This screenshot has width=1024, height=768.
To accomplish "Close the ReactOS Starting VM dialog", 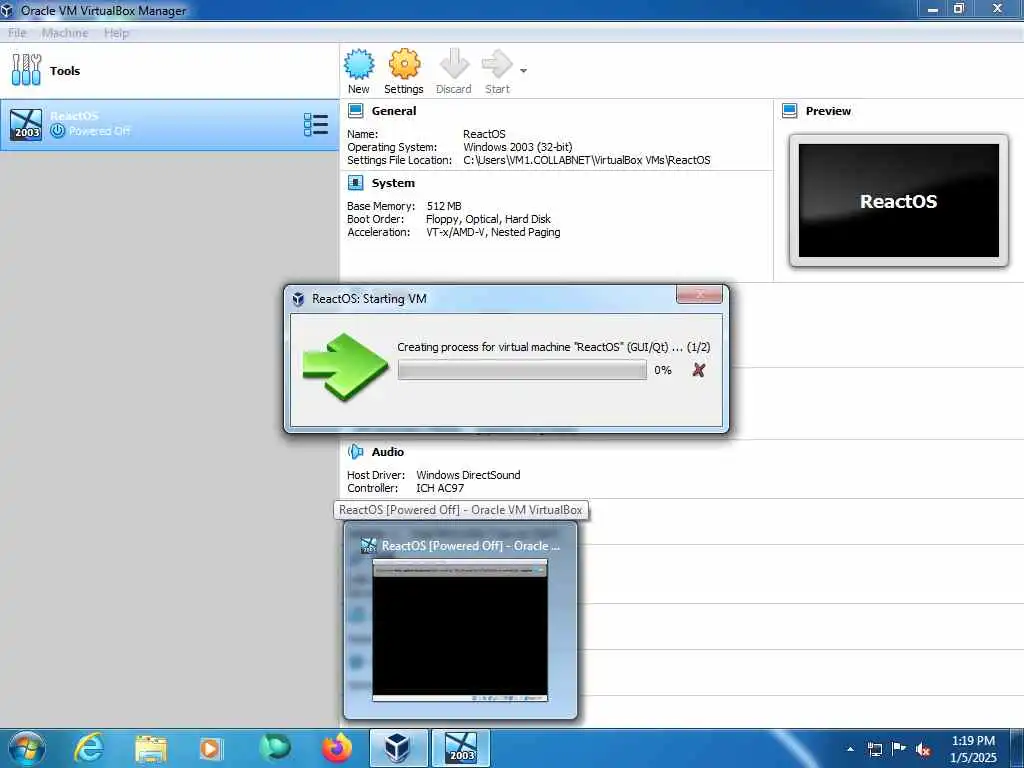I will pos(699,295).
